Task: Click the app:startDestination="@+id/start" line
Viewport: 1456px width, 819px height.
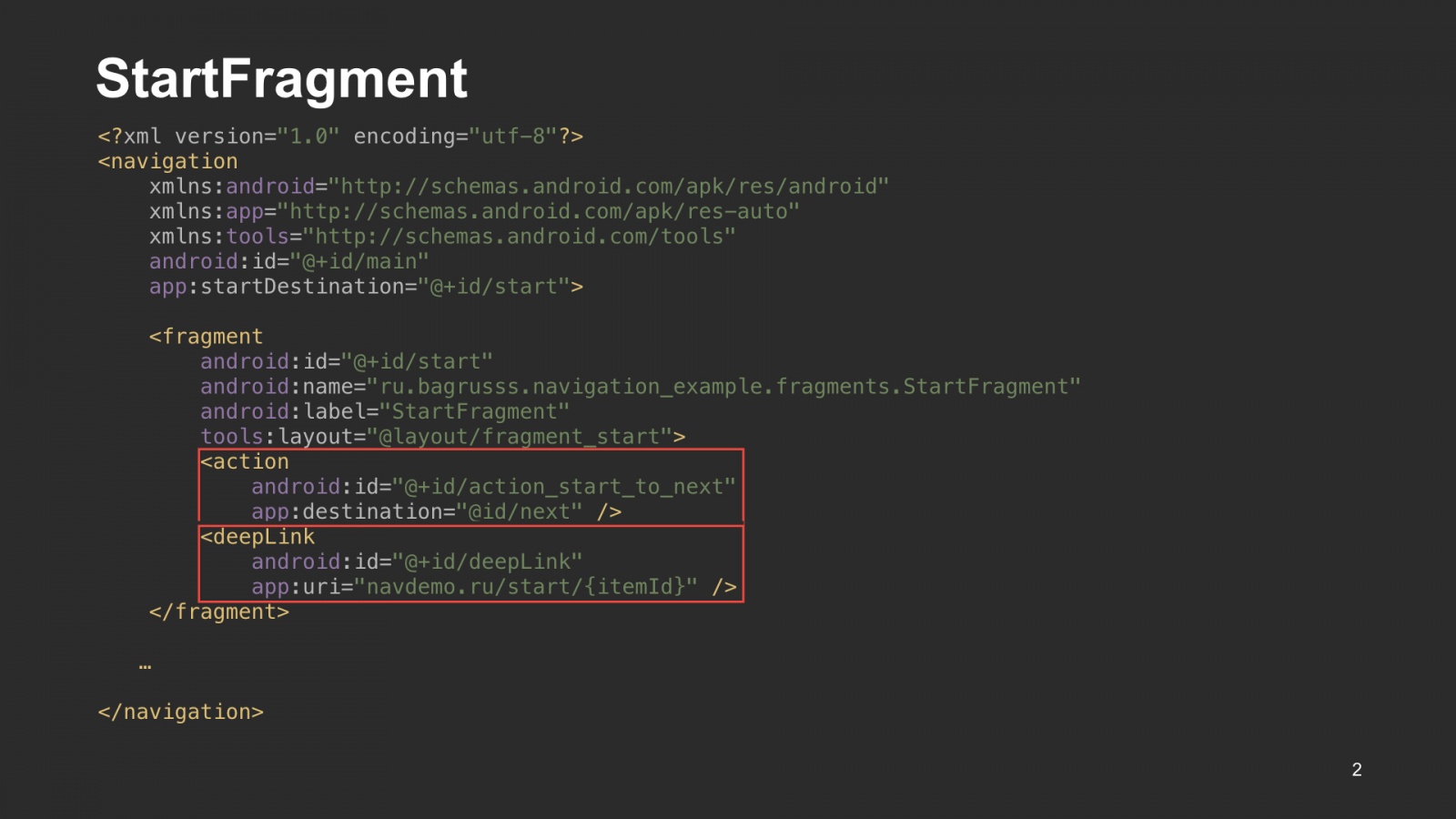Action: [x=366, y=287]
